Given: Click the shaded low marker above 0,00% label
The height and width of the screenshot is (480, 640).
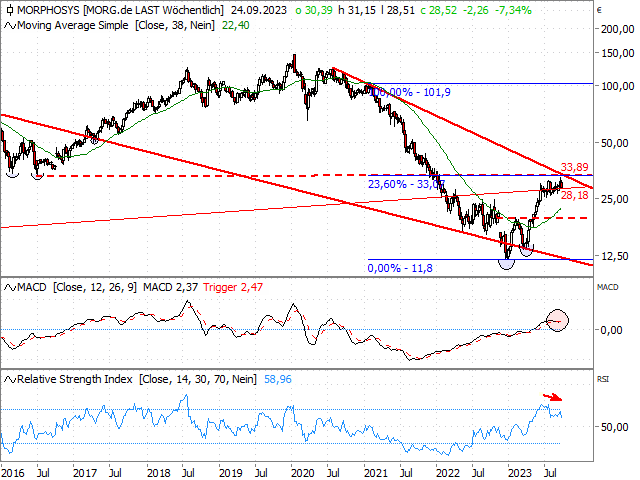Looking at the screenshot, I should coord(507,264).
